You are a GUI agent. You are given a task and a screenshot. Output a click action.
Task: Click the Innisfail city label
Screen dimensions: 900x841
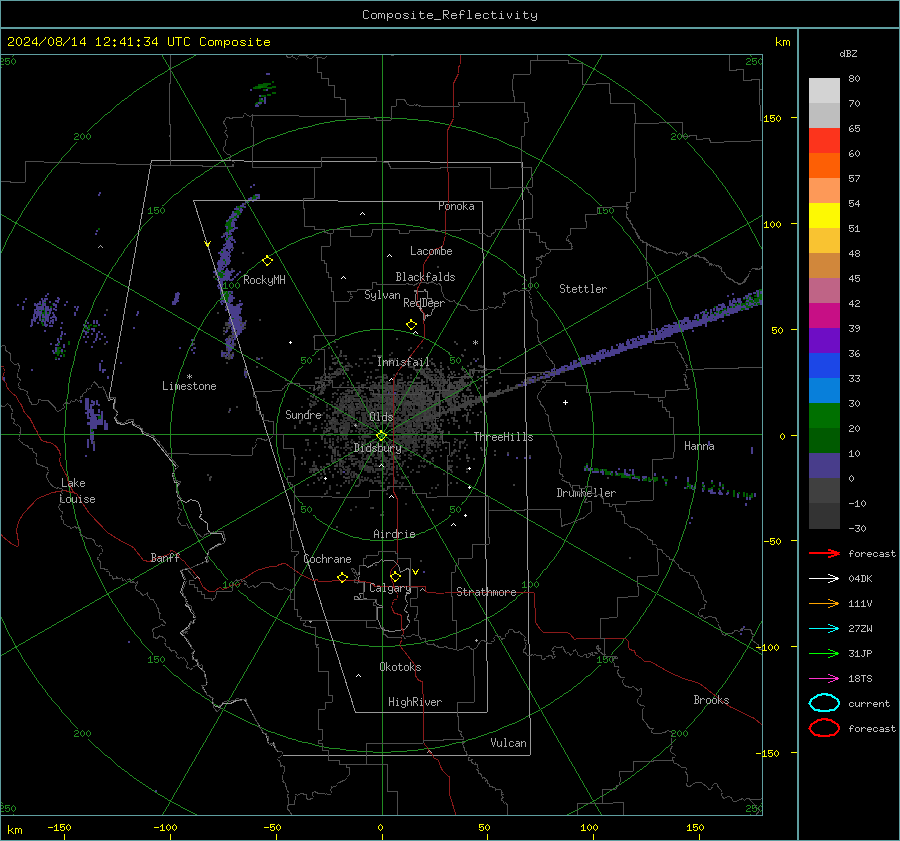pos(403,362)
